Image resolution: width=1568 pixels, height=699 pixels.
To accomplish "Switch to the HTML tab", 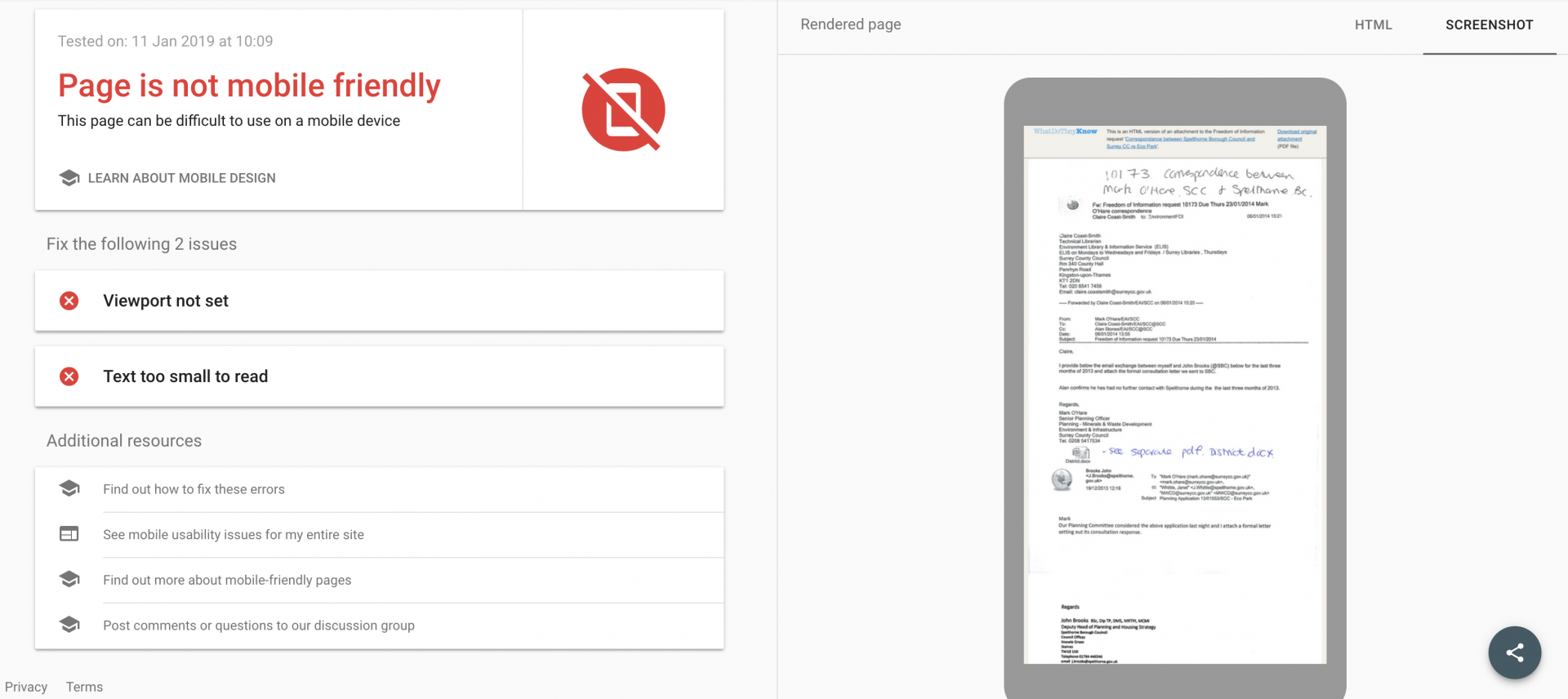I will coord(1373,25).
